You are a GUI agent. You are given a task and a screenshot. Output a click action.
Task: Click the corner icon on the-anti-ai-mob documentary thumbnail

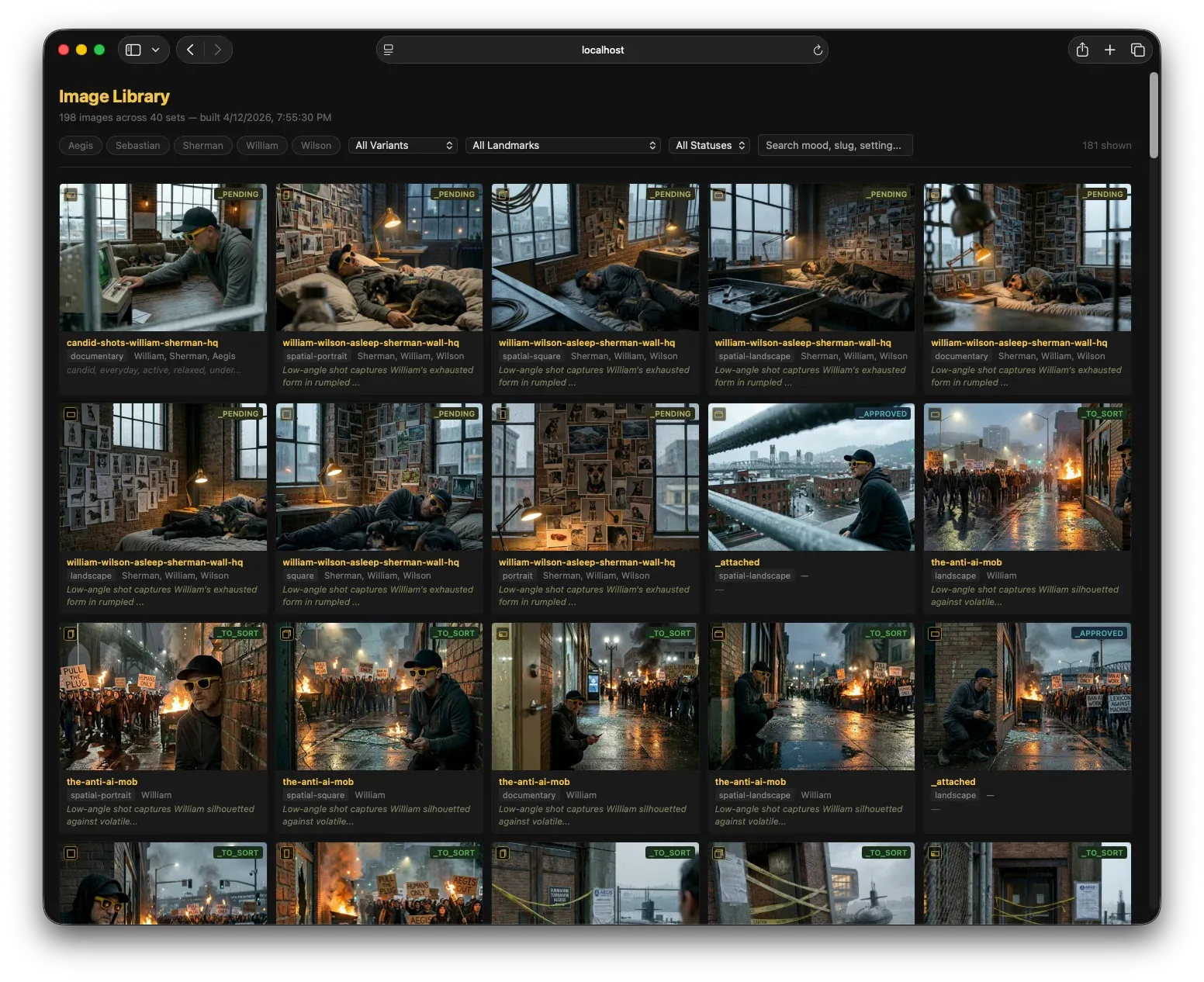503,634
